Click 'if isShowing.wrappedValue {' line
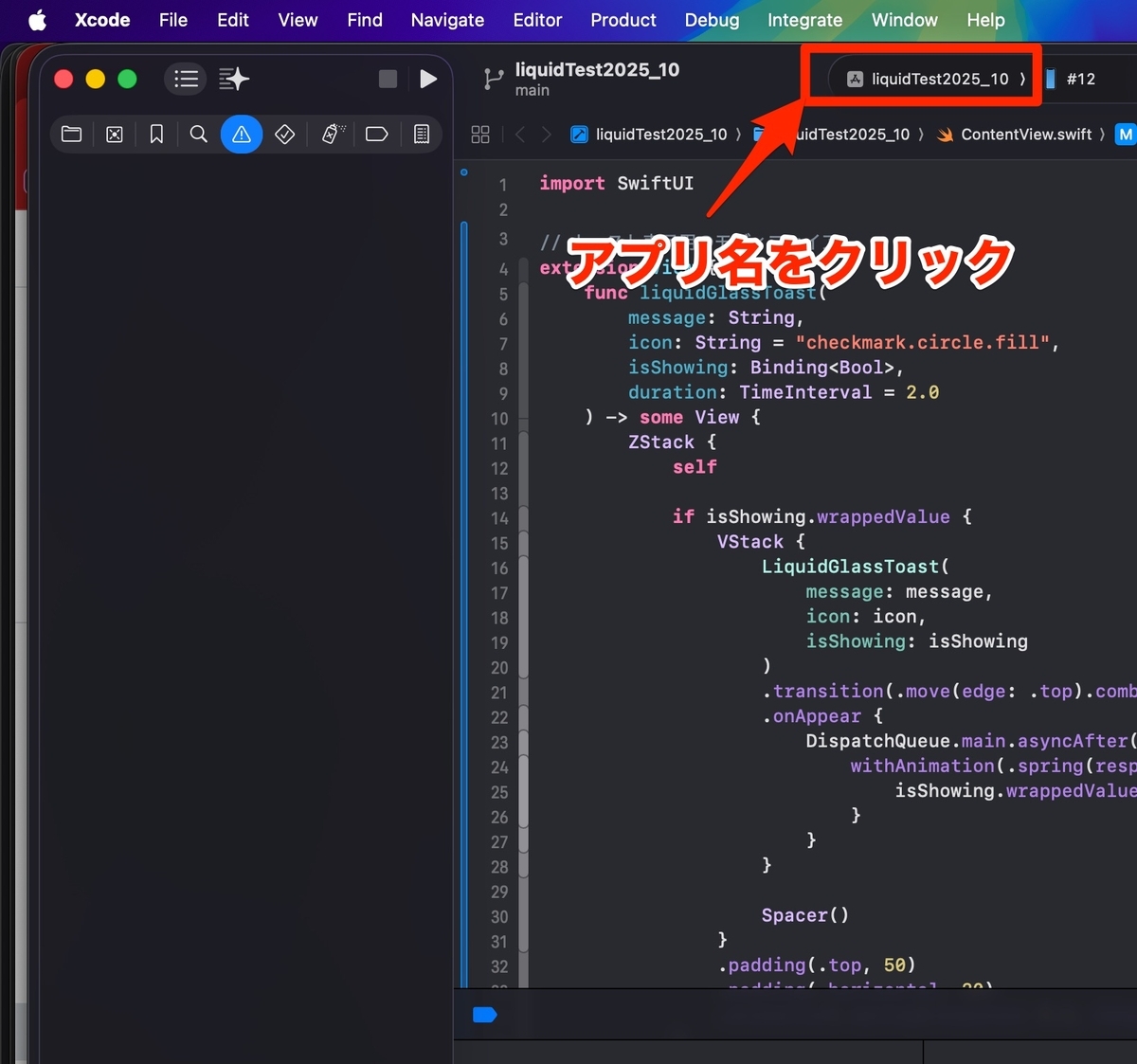This screenshot has height=1064, width=1137. pos(822,516)
